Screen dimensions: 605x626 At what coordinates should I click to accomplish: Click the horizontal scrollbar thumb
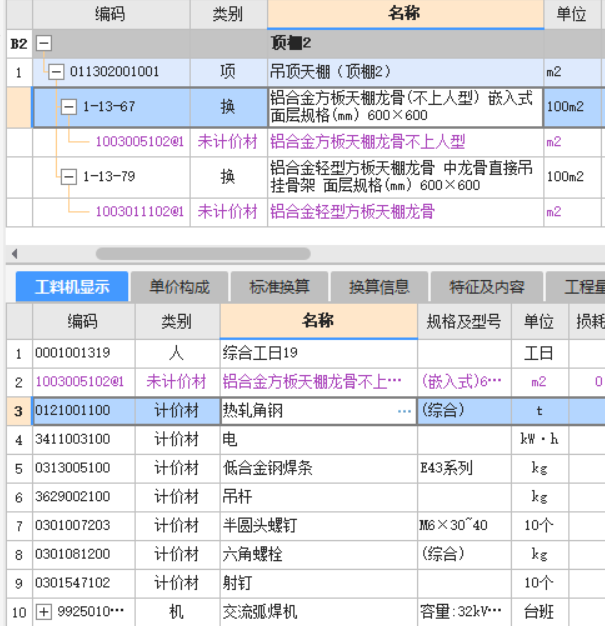point(203,254)
